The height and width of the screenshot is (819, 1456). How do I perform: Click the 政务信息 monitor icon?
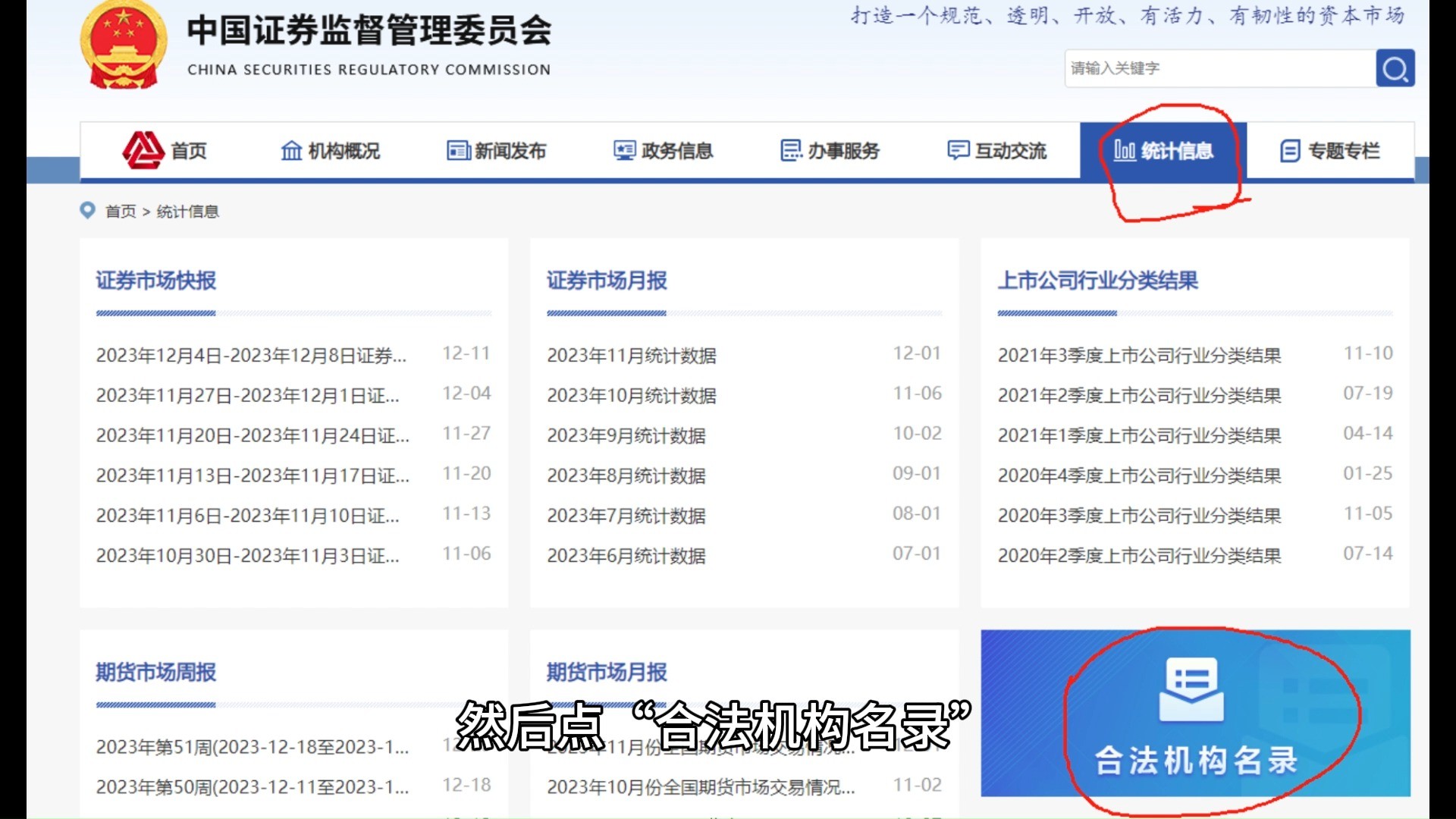click(x=625, y=151)
